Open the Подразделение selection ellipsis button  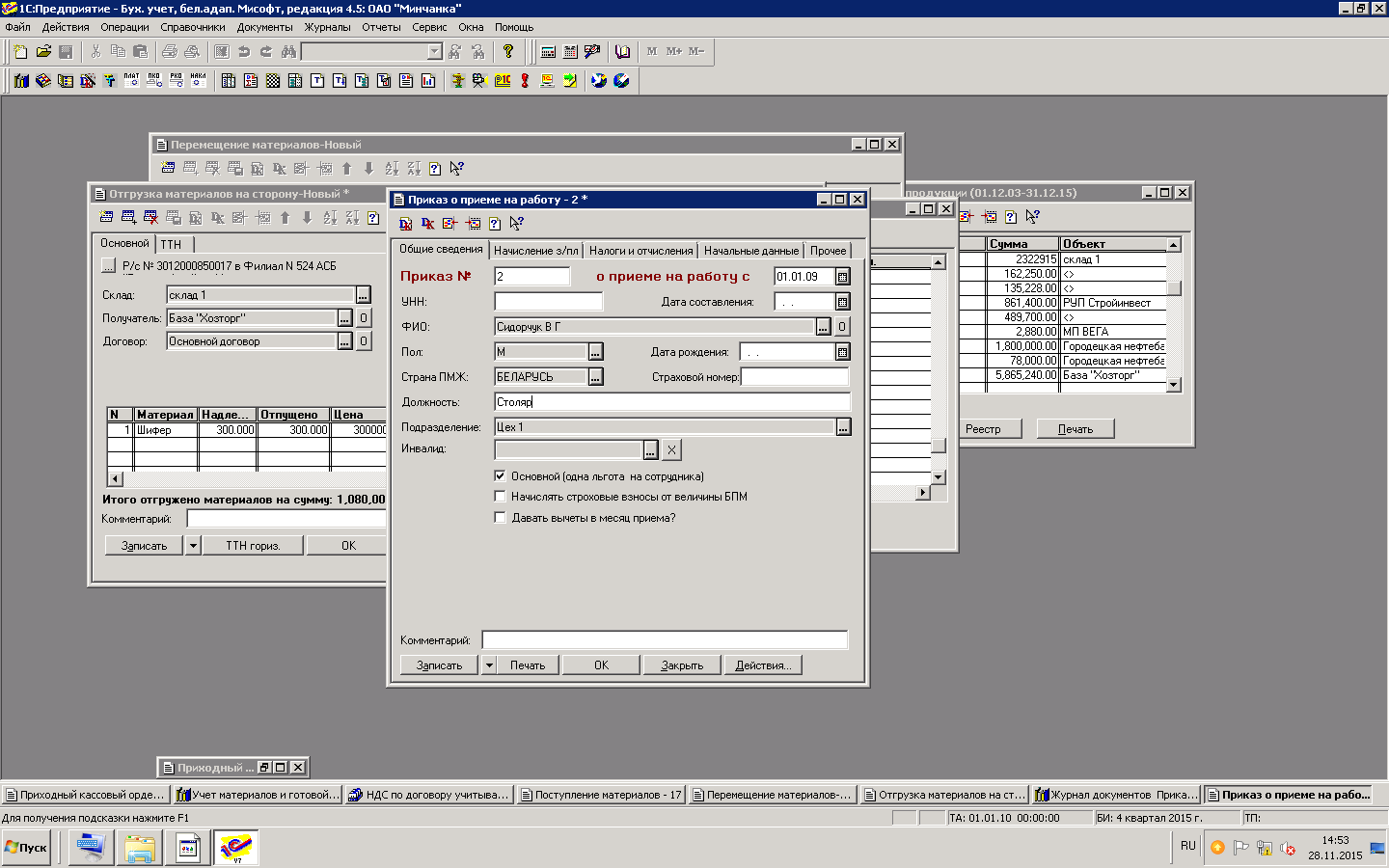click(844, 427)
